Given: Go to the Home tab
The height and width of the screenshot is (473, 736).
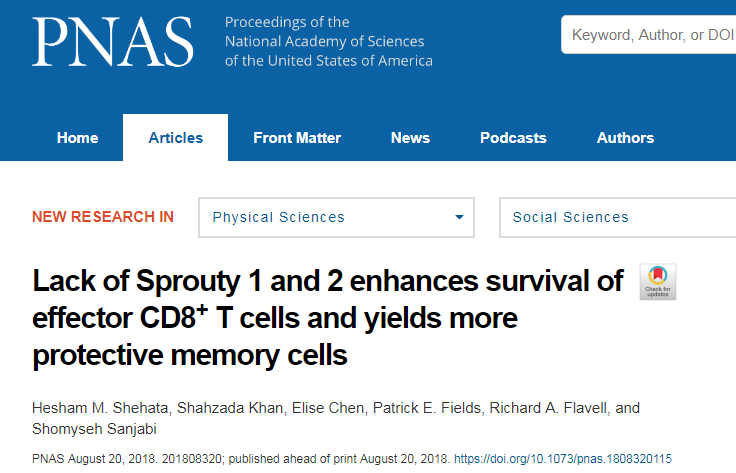Looking at the screenshot, I should 77,138.
